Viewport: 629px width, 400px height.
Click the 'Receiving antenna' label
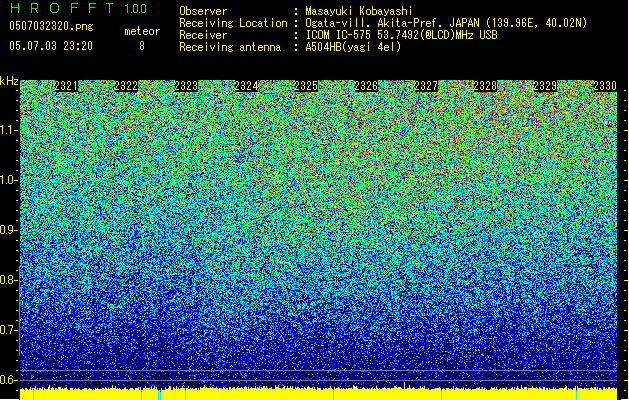coord(230,47)
